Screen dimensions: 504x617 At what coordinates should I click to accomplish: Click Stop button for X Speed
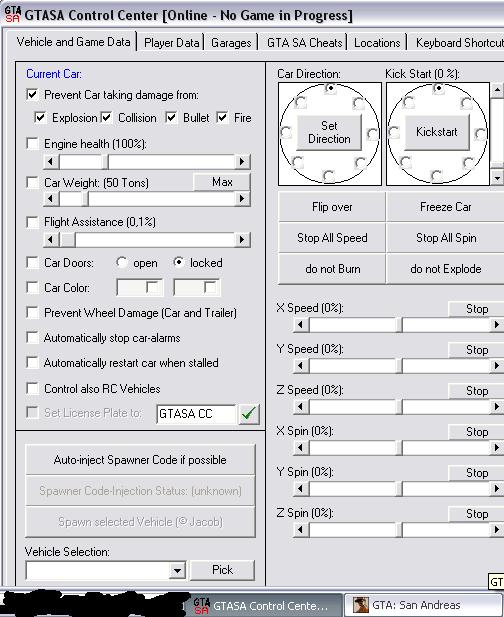pyautogui.click(x=476, y=309)
